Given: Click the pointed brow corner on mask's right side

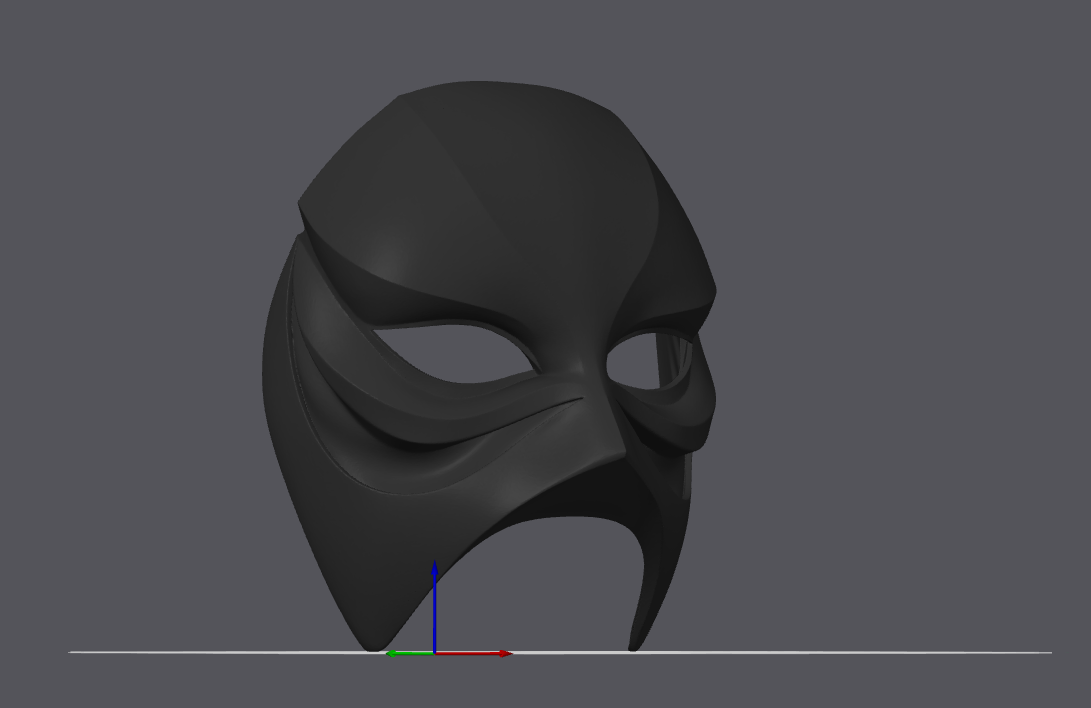Looking at the screenshot, I should [x=712, y=291].
